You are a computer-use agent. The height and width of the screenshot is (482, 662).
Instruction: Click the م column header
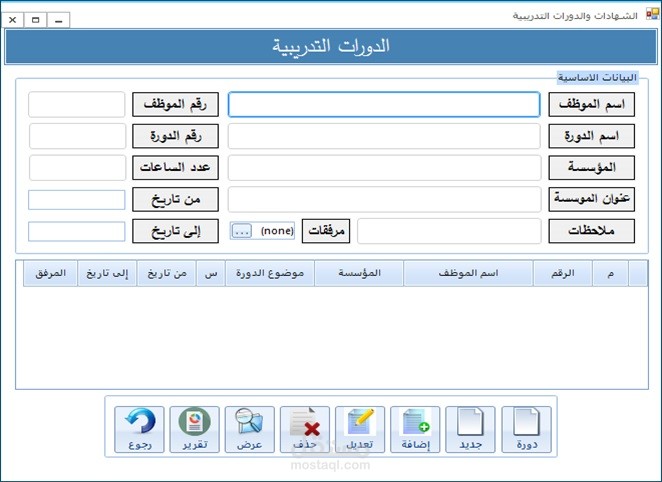(x=610, y=273)
